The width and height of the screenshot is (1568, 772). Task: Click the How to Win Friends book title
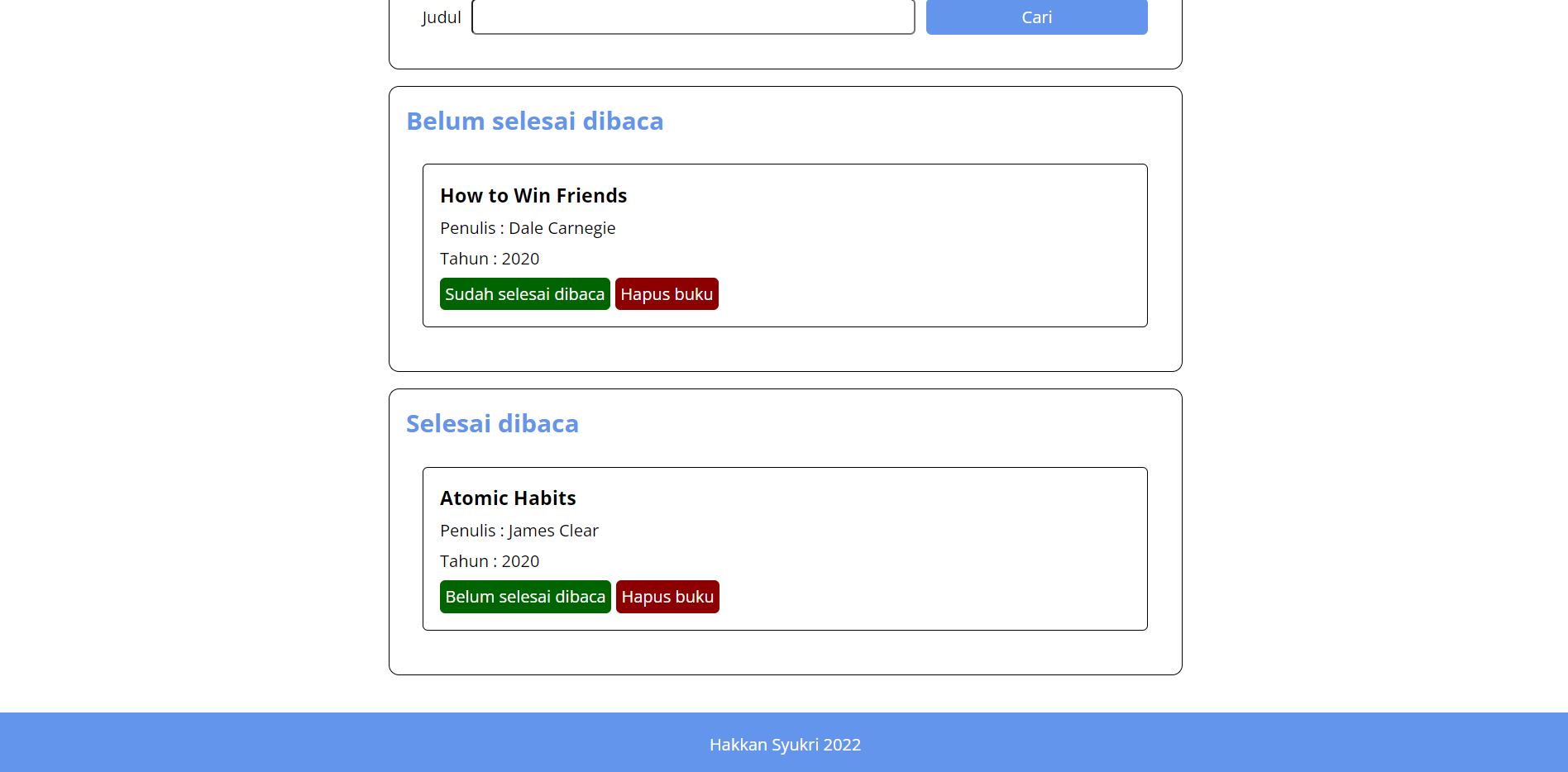coord(533,196)
